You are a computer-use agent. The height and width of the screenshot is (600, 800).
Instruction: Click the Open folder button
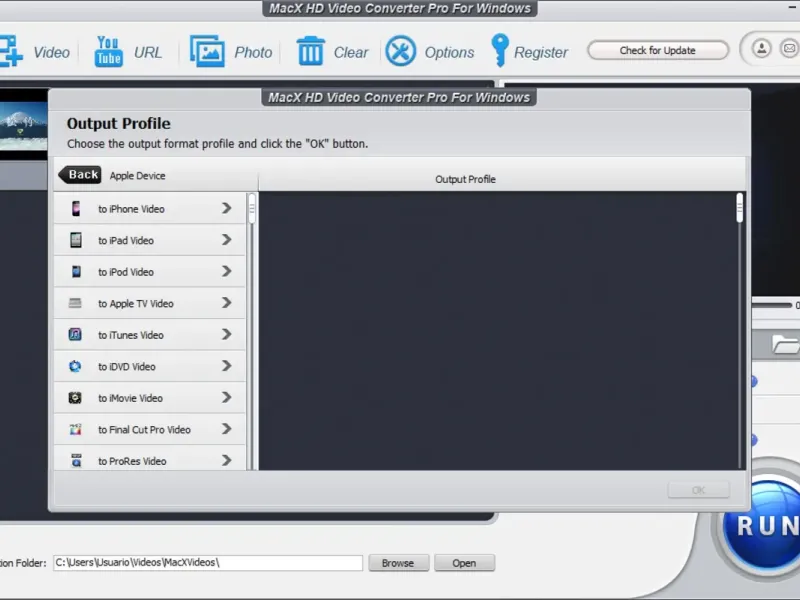(464, 563)
